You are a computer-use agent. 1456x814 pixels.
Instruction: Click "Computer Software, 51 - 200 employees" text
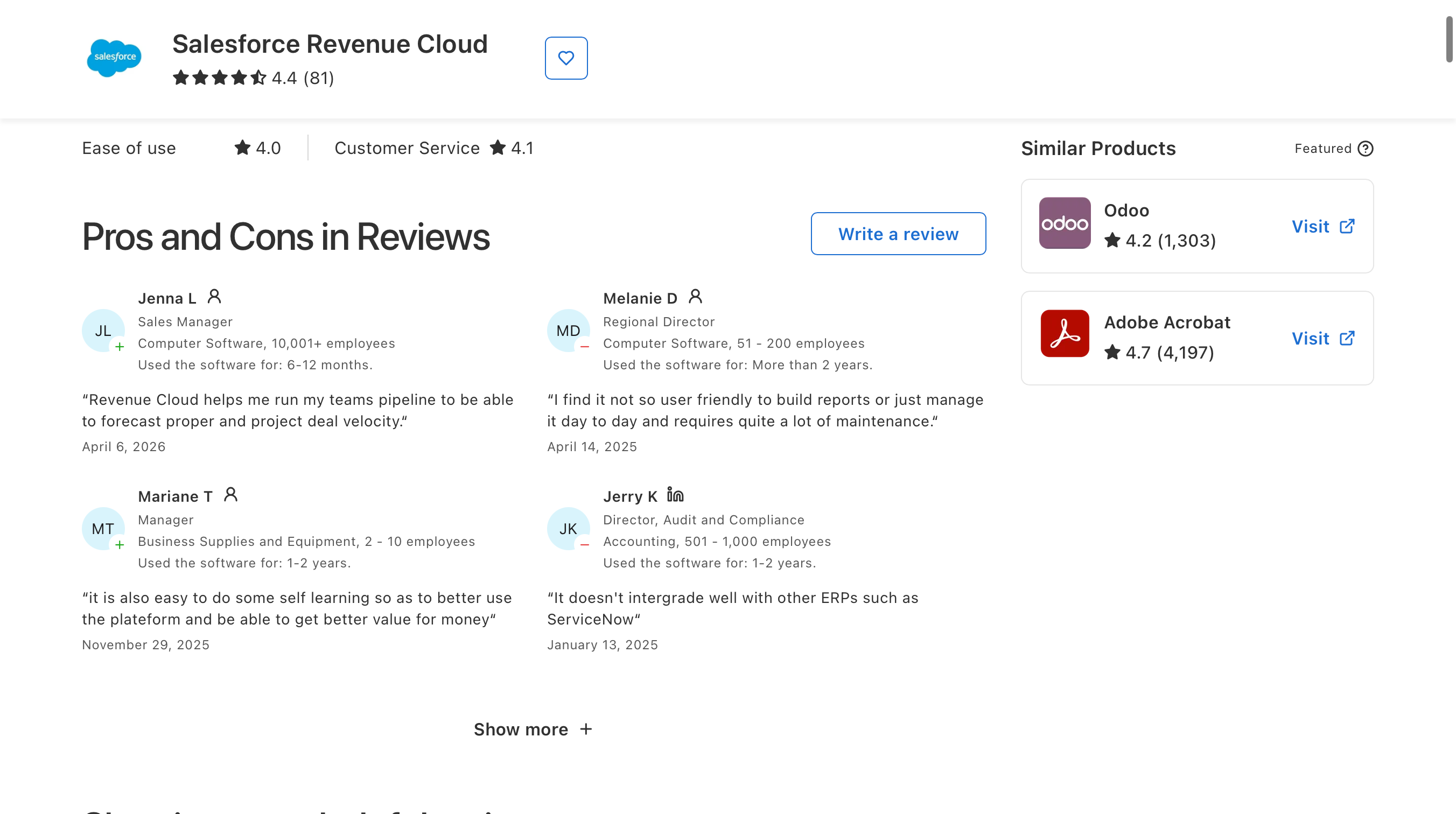[x=733, y=343]
